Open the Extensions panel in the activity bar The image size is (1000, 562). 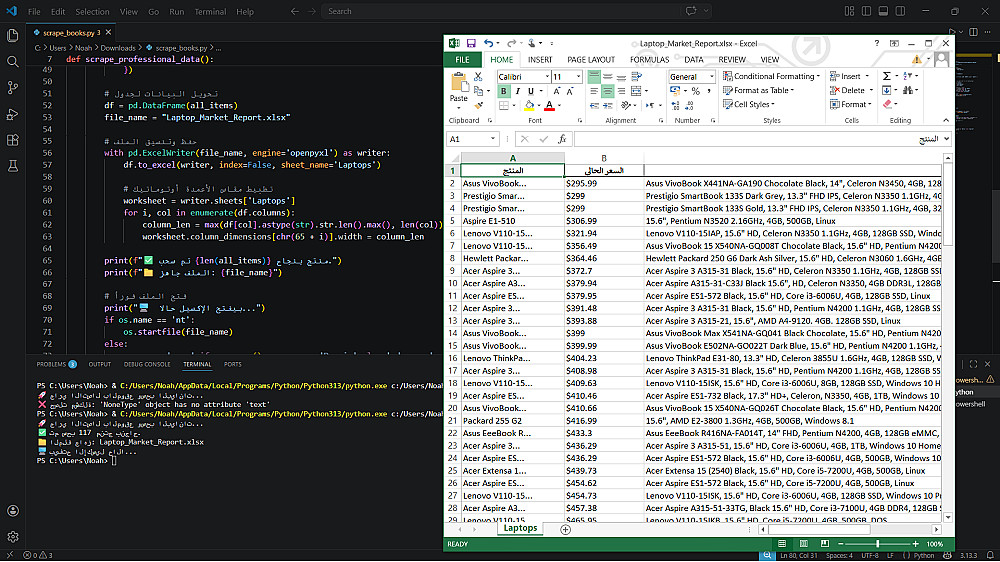pos(13,139)
